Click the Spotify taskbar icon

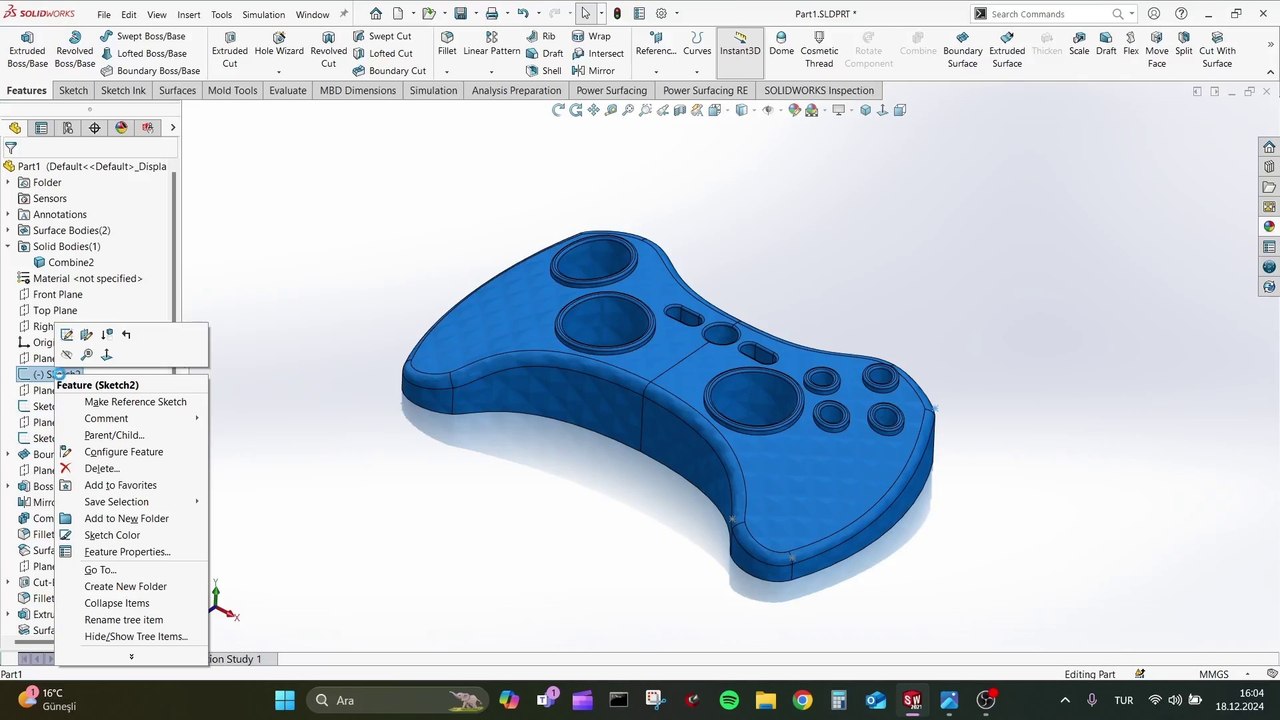(x=729, y=700)
